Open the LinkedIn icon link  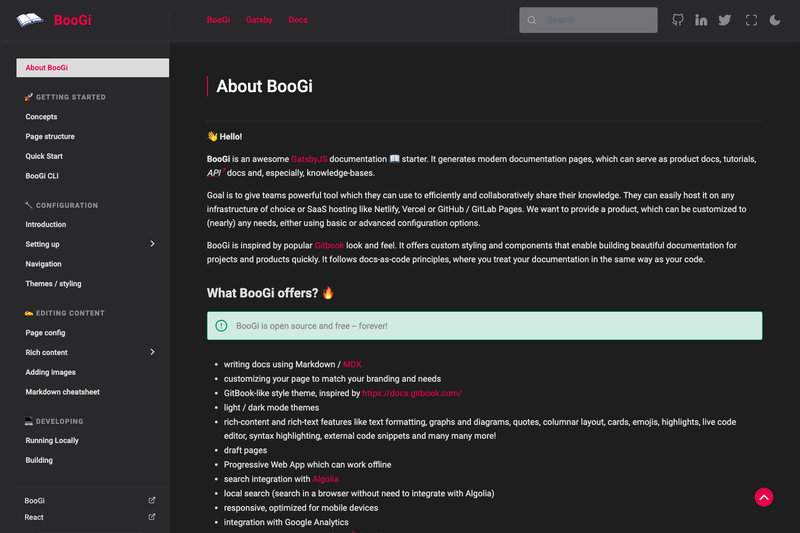[x=701, y=20]
